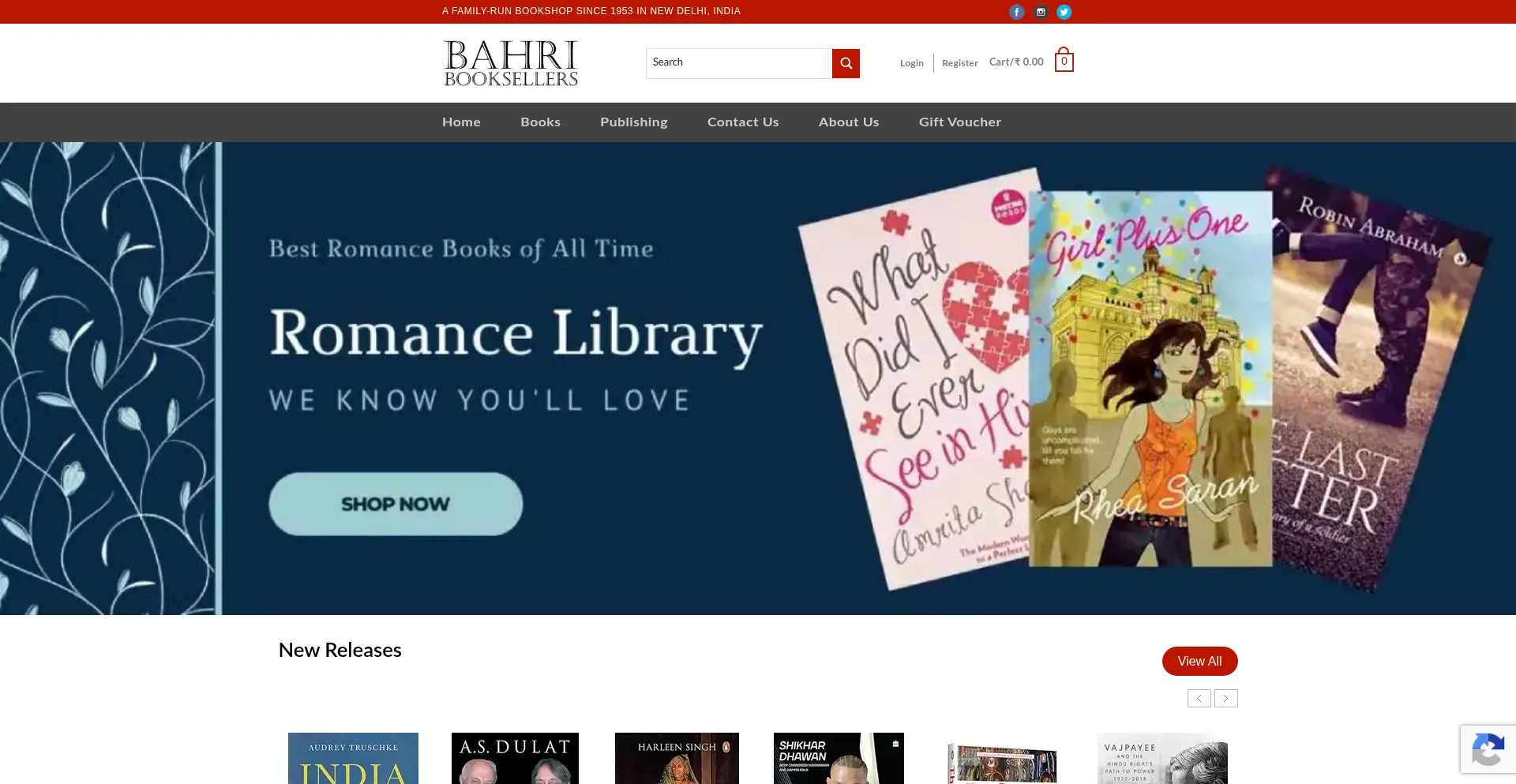Show previous New Releases slide
Image resolution: width=1516 pixels, height=784 pixels.
point(1199,698)
